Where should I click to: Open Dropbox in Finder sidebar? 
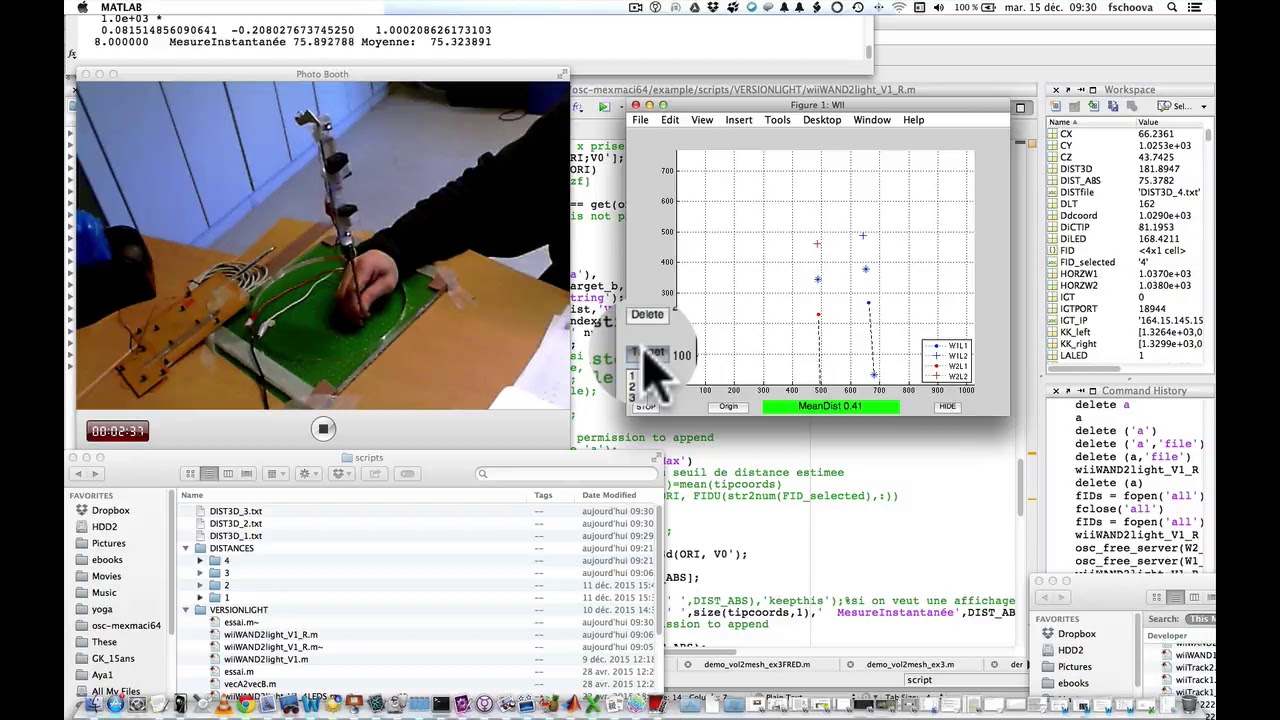(110, 510)
